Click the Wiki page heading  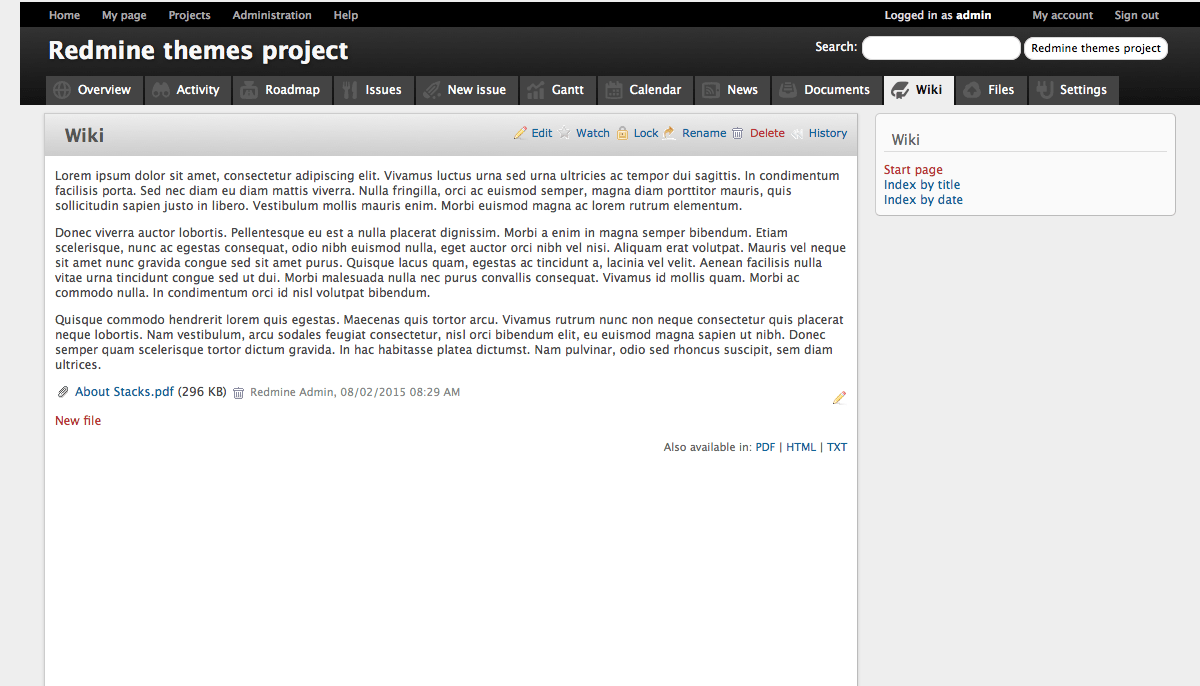pyautogui.click(x=84, y=135)
